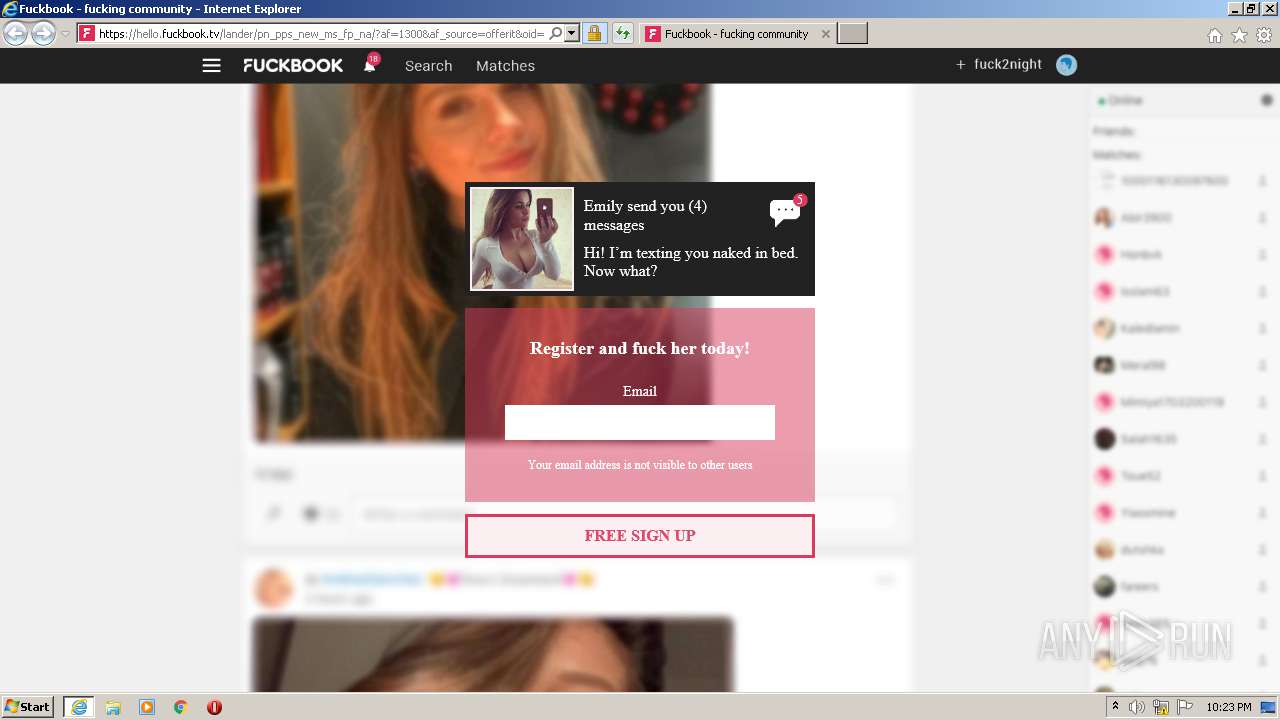Click the network tray icon
This screenshot has height=720, width=1280.
1161,708
